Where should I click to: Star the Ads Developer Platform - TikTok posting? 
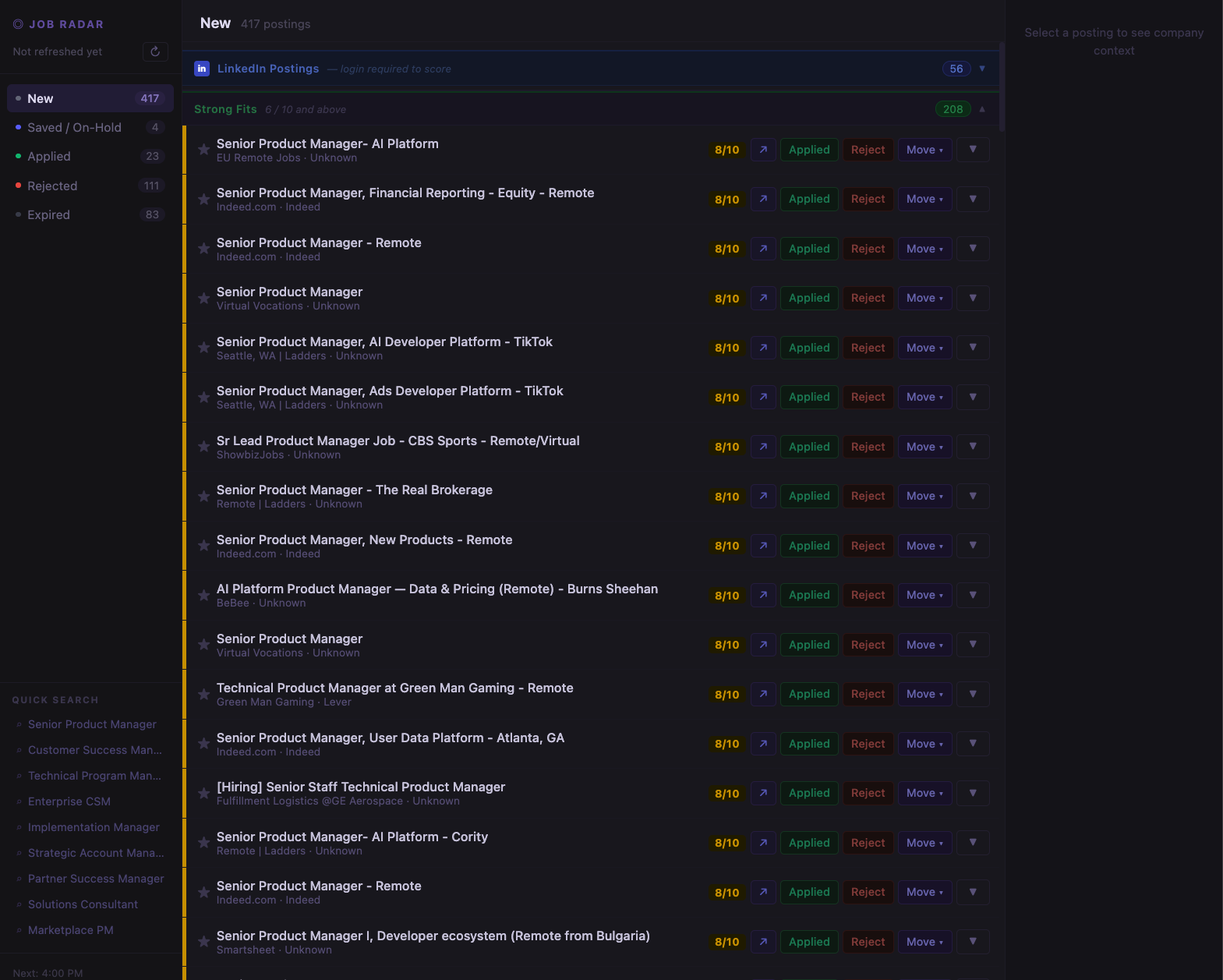203,397
